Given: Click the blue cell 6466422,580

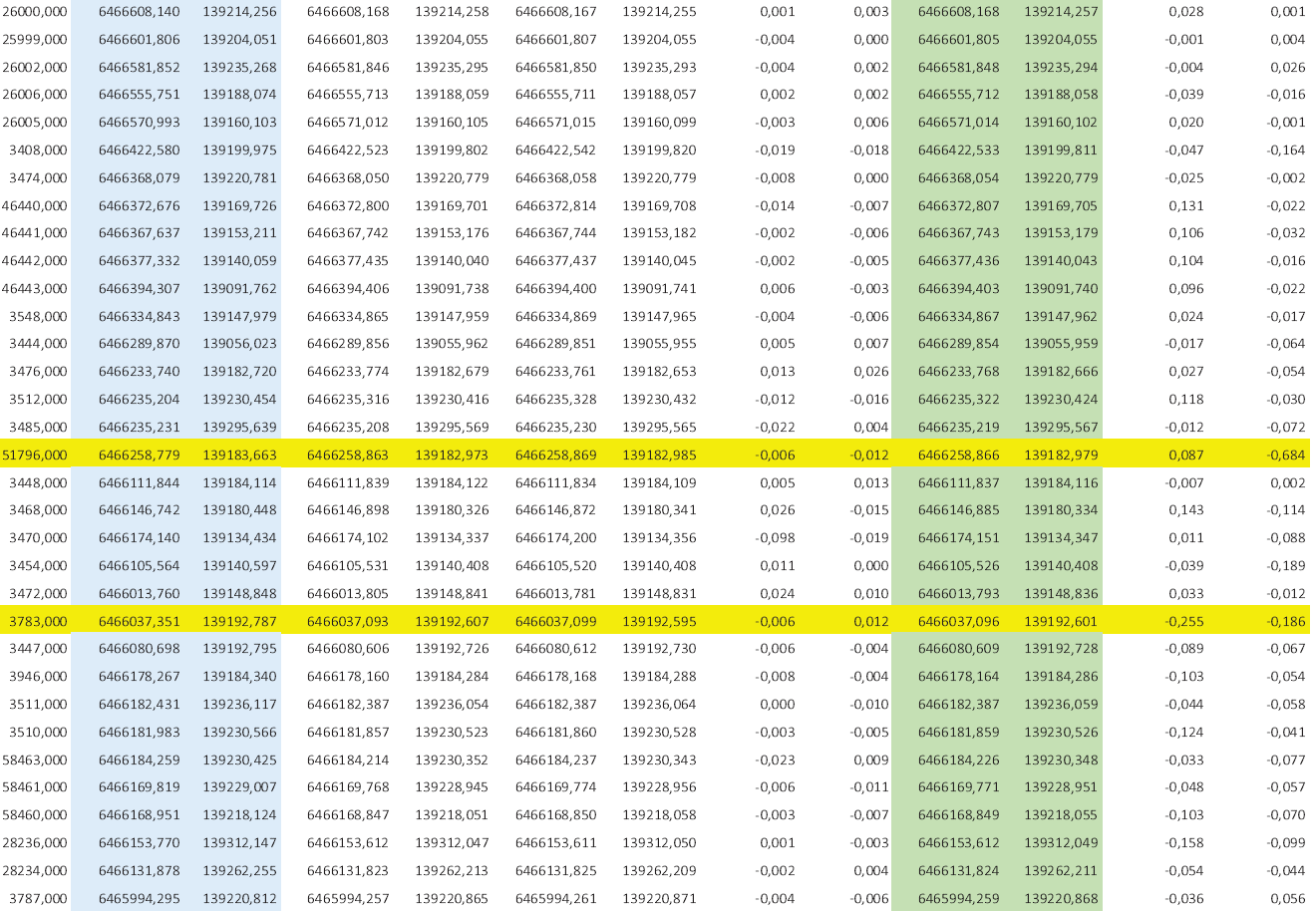Looking at the screenshot, I should click(x=140, y=151).
